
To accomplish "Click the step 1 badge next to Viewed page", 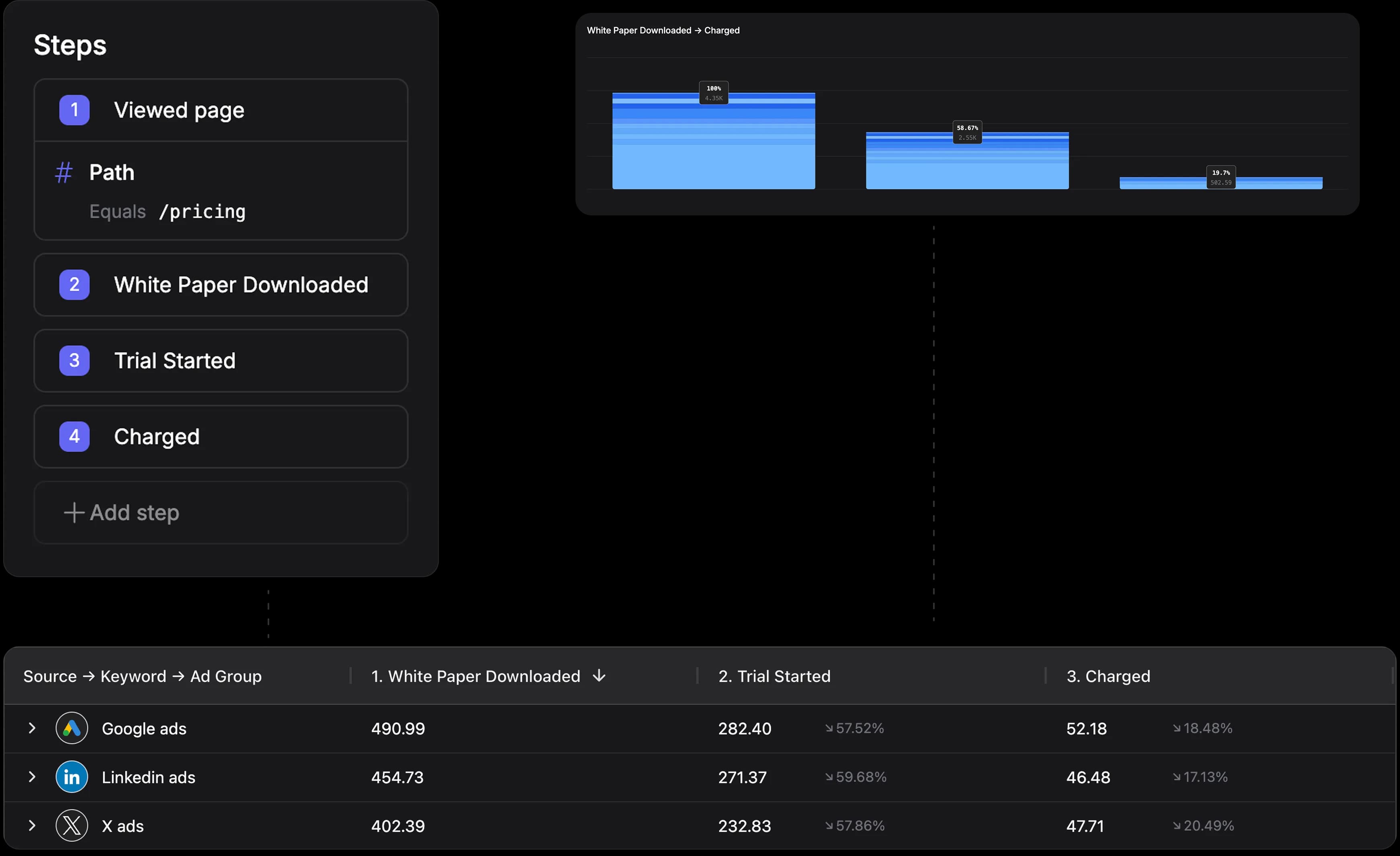I will tap(74, 110).
